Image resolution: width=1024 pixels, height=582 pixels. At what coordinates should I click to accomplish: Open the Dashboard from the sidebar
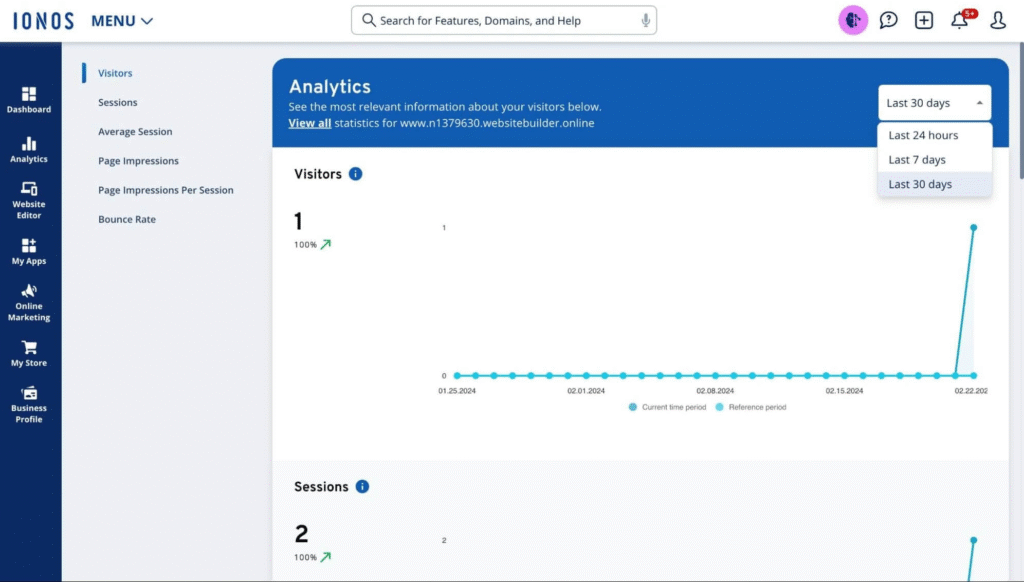click(29, 97)
